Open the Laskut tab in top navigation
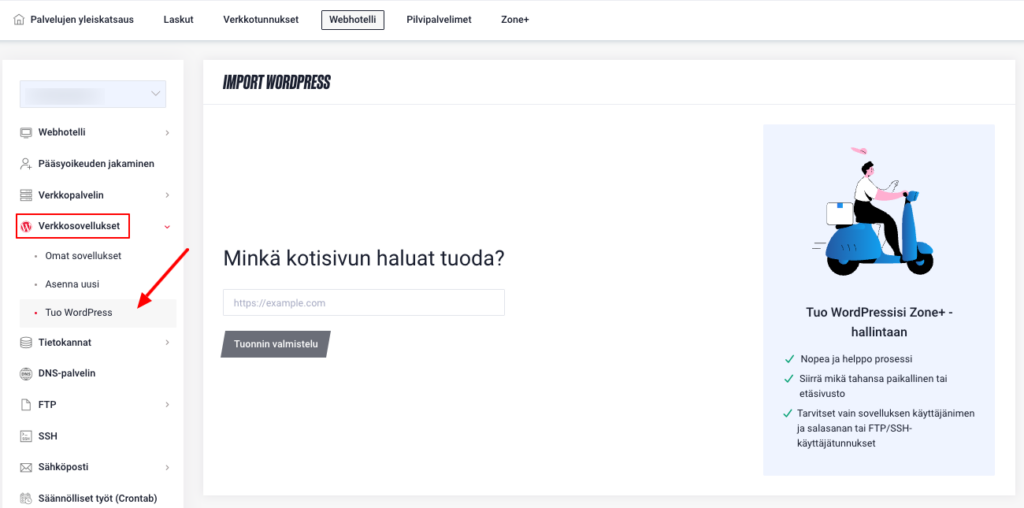 (178, 19)
